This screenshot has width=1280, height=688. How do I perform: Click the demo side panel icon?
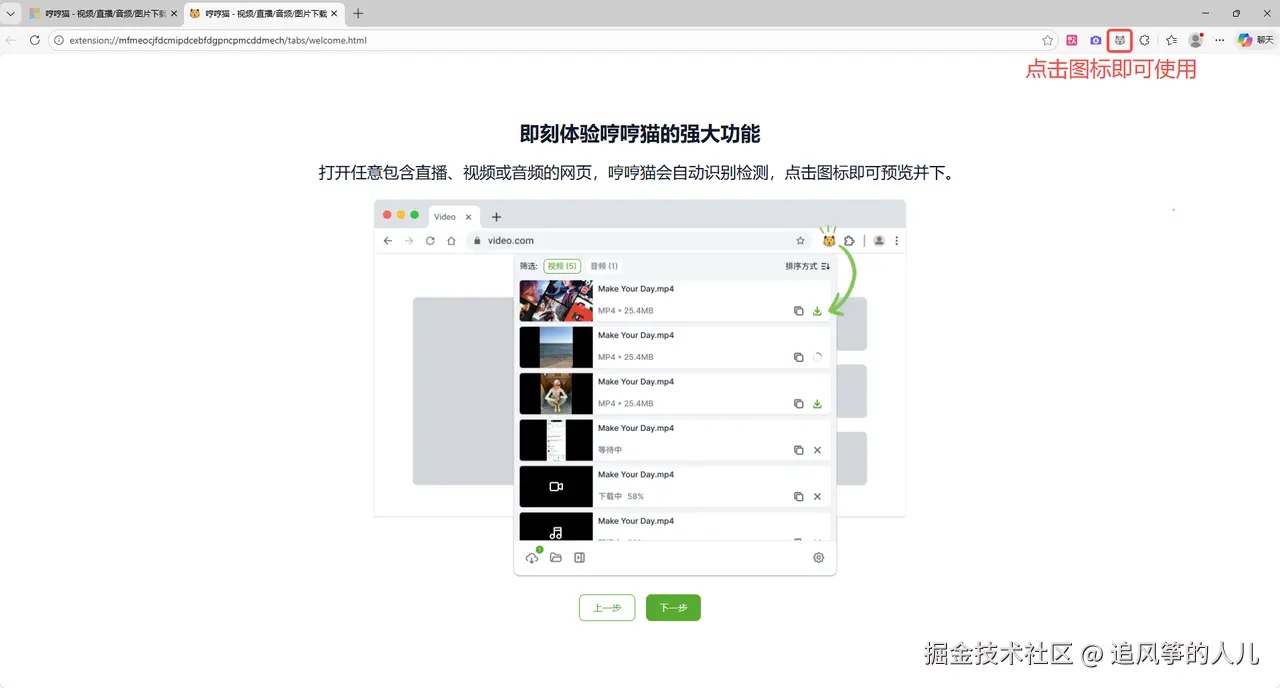click(x=579, y=558)
